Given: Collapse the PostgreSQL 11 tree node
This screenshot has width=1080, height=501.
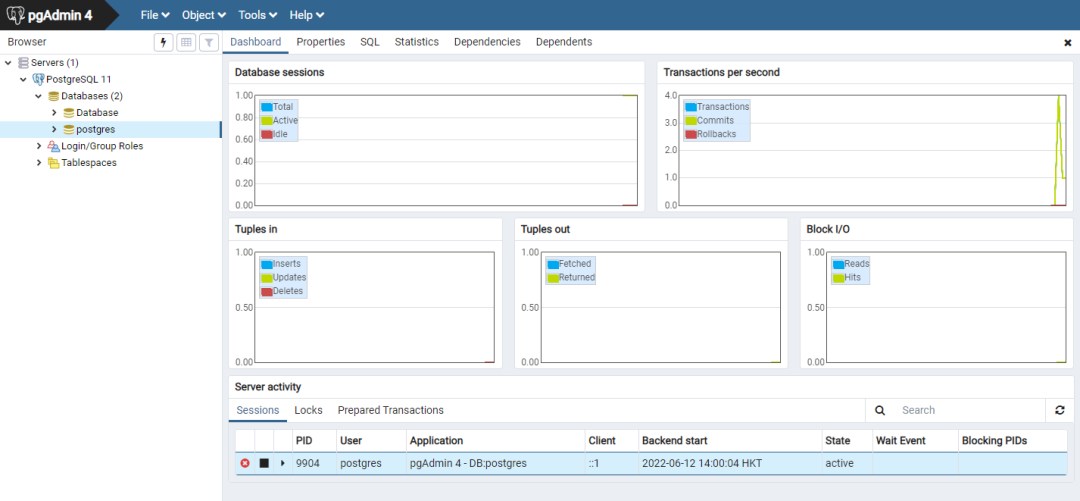Looking at the screenshot, I should [23, 79].
